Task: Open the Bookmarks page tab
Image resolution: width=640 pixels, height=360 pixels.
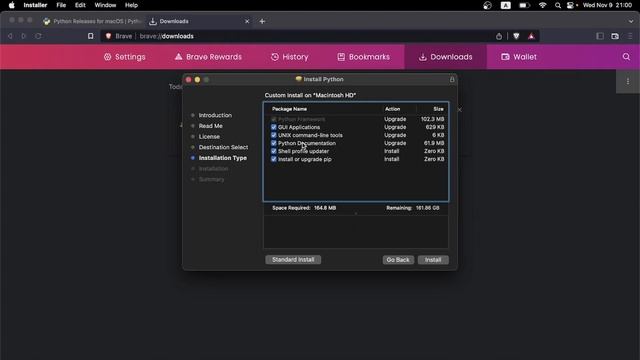Action: [x=363, y=57]
